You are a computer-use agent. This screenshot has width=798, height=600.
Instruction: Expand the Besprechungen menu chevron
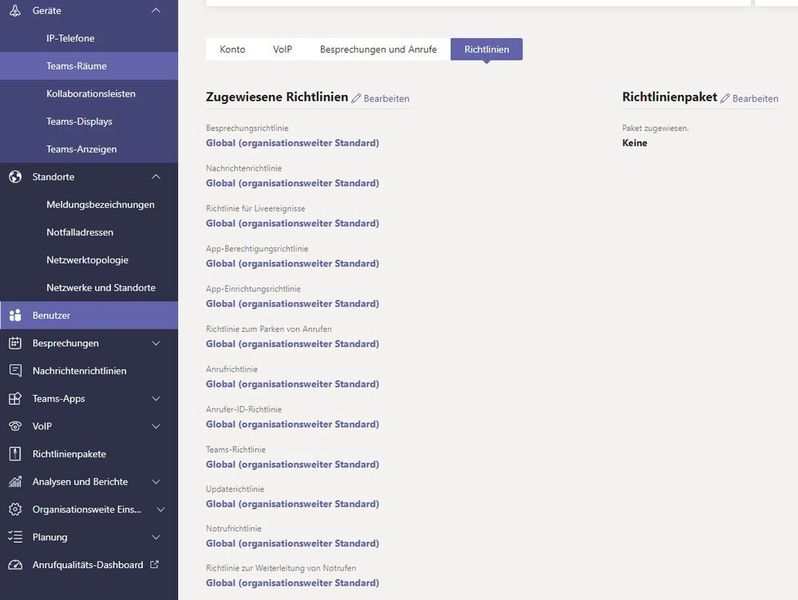coord(156,343)
